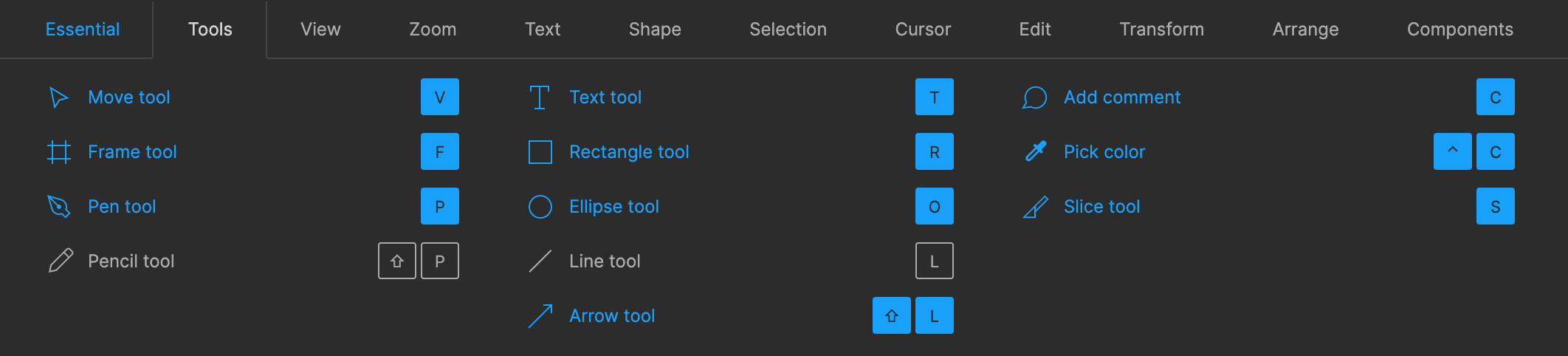Screen dimensions: 1568x356
Task: Go to the Components tab
Action: pos(1459,30)
